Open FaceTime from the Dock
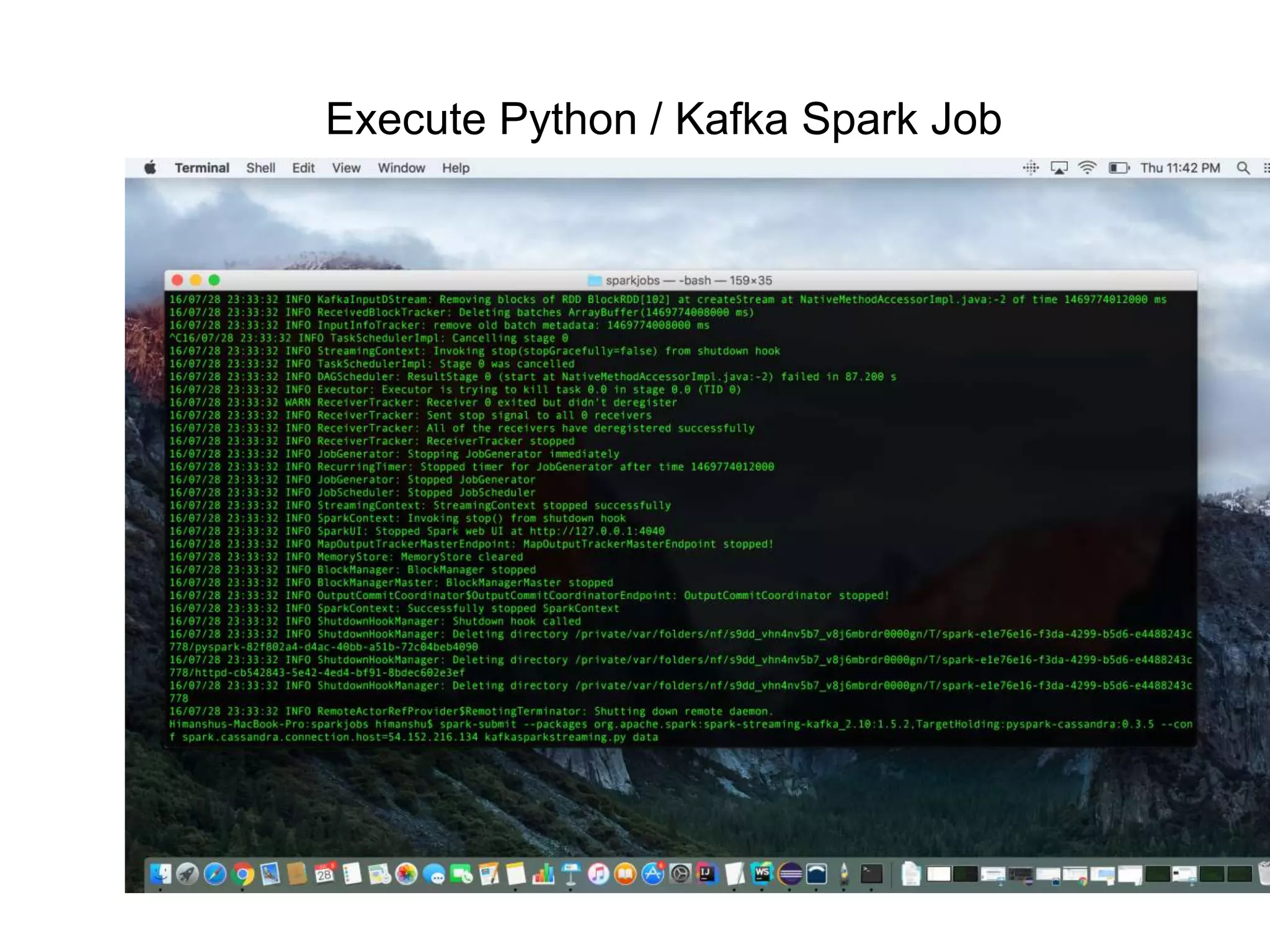The width and height of the screenshot is (1270, 952). coord(461,874)
